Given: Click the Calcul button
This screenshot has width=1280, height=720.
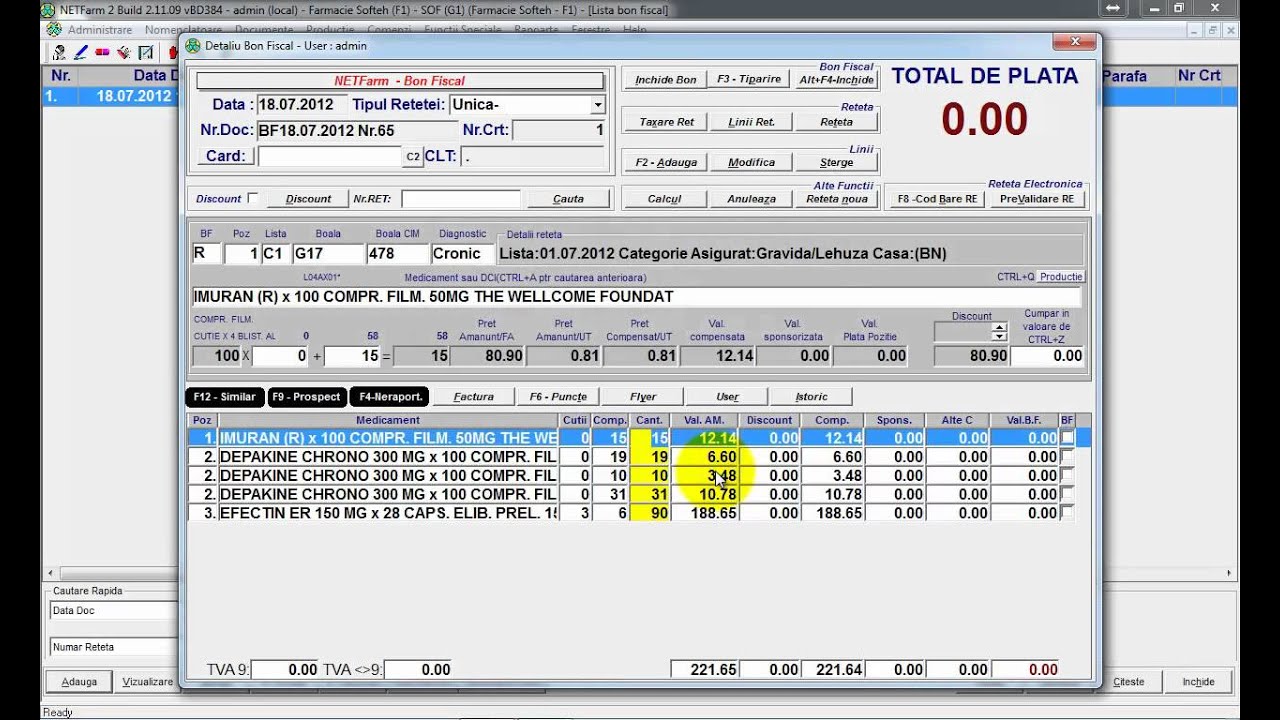Looking at the screenshot, I should [664, 199].
